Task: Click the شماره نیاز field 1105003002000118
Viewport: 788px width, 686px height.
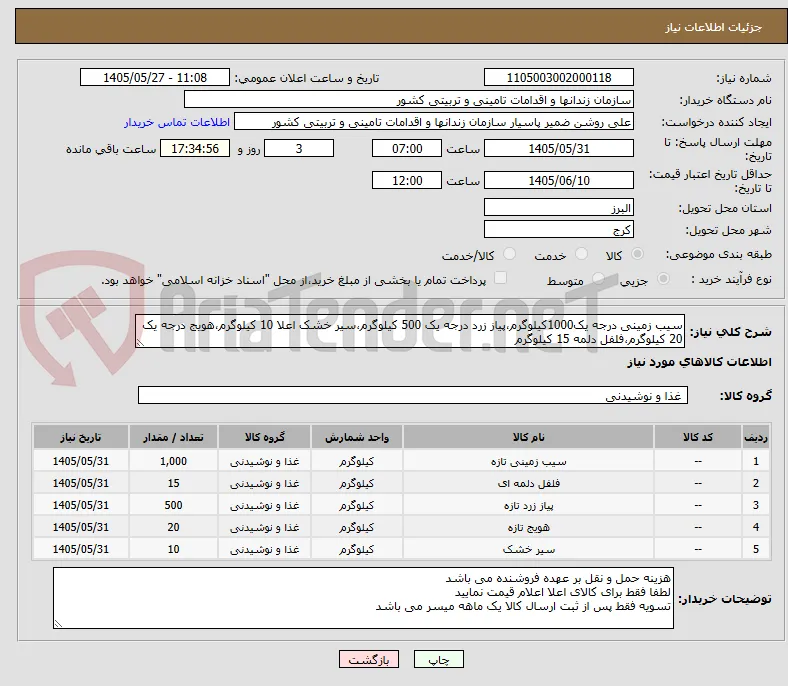Action: [x=559, y=77]
